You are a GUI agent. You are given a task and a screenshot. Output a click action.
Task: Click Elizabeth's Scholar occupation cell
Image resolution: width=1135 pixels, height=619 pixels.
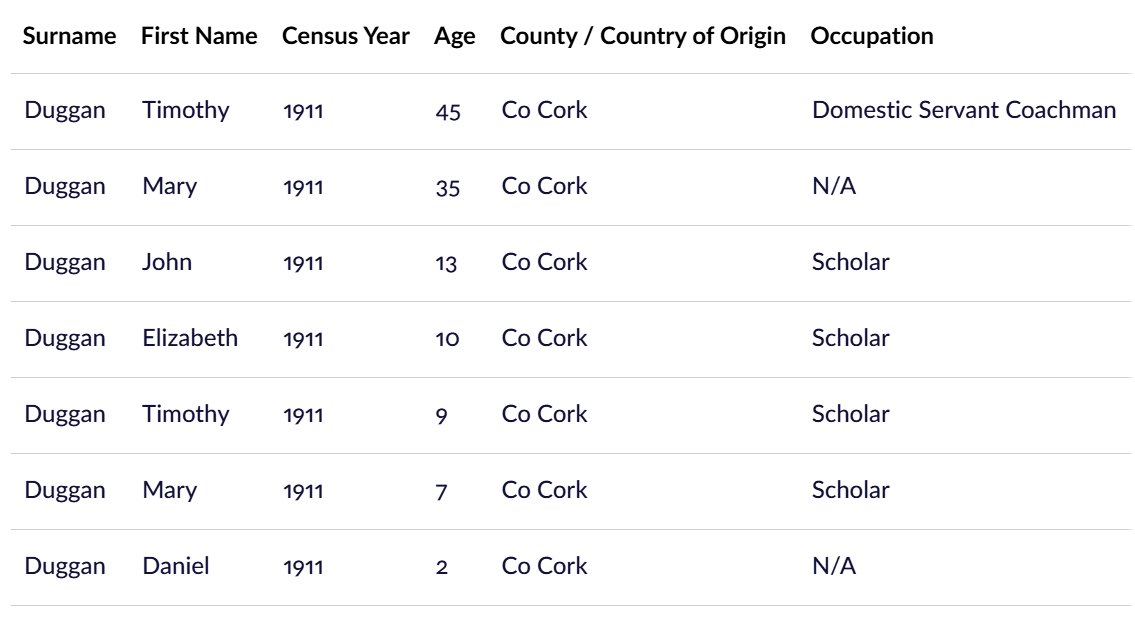click(x=851, y=338)
